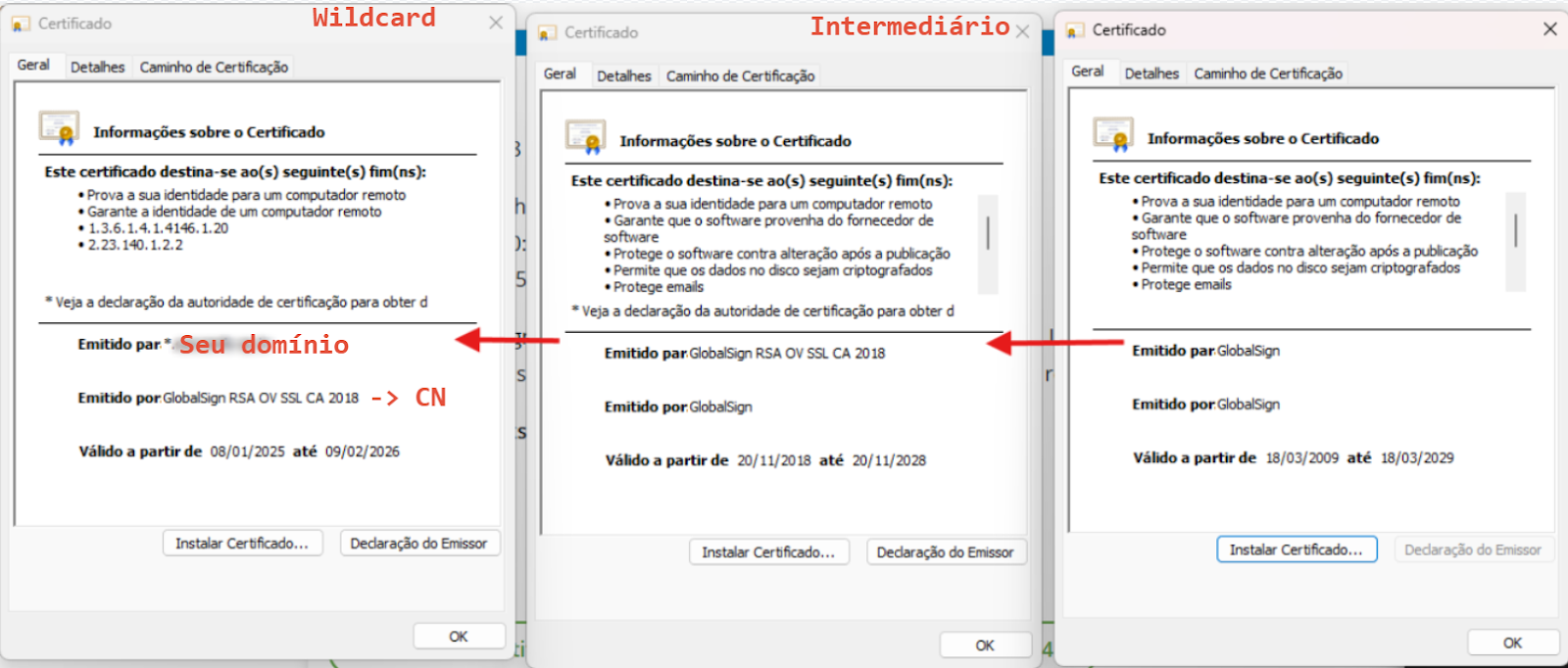Image resolution: width=1568 pixels, height=668 pixels.
Task: Open Geral tab in Intermediário certificate window
Action: 560,73
